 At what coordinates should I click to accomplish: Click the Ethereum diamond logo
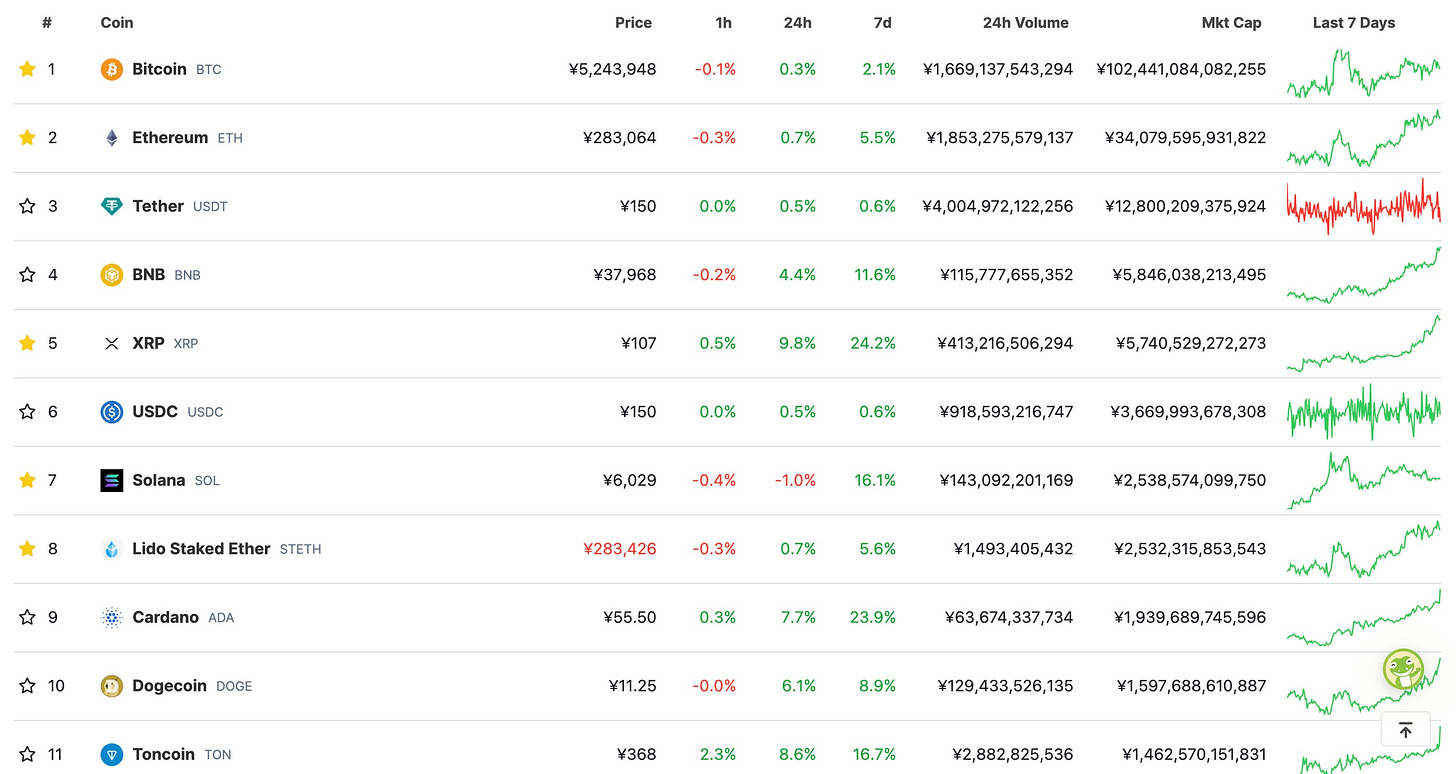point(112,138)
